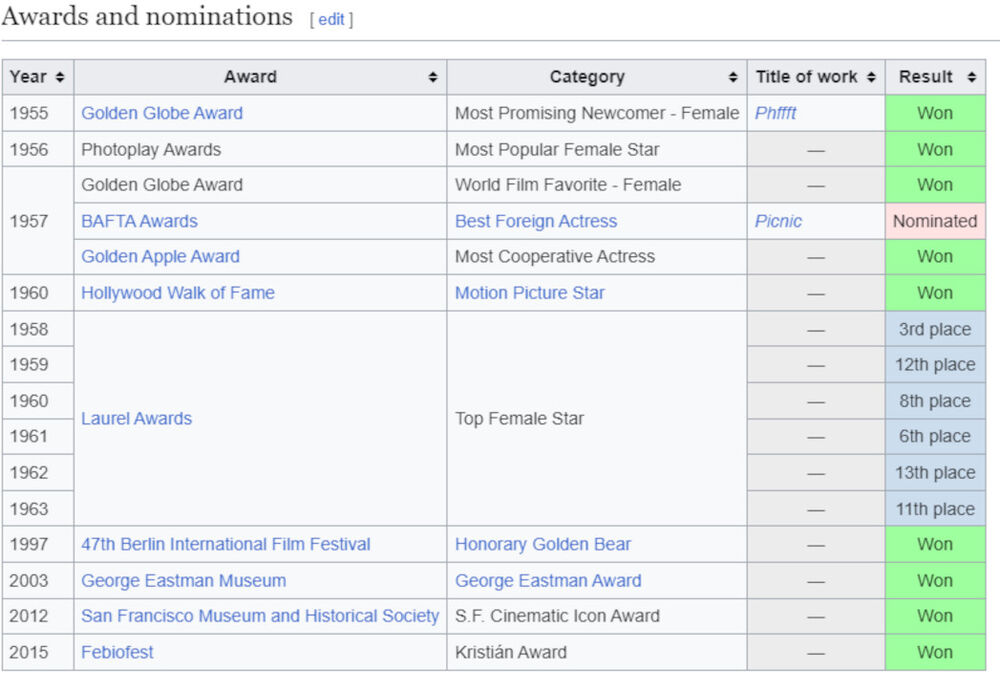Click the Award column sort arrows

pyautogui.click(x=433, y=77)
